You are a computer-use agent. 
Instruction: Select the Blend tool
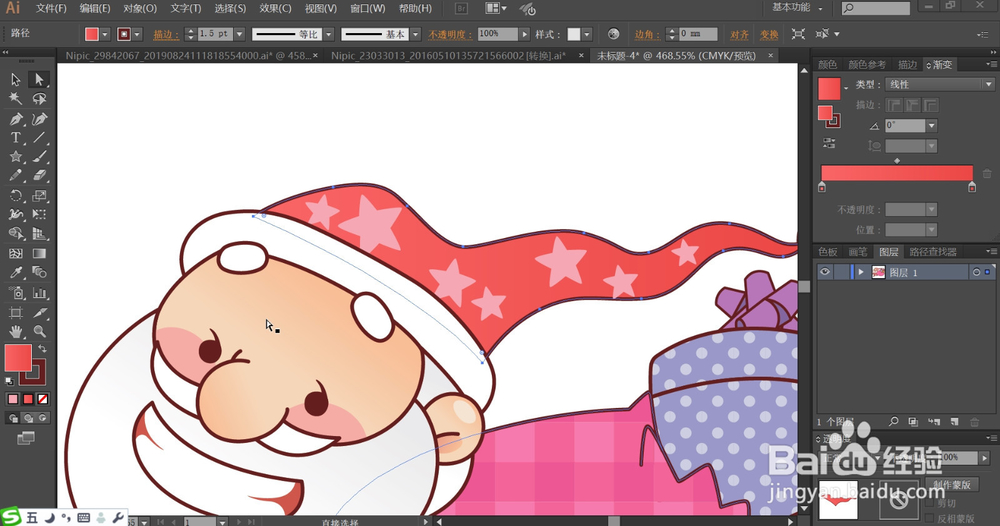click(x=39, y=273)
